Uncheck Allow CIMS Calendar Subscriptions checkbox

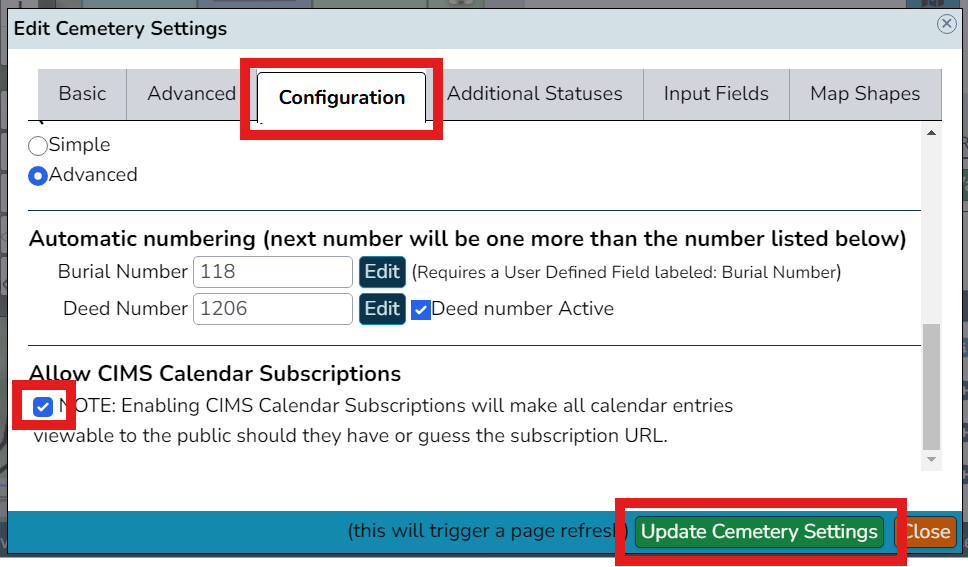pyautogui.click(x=43, y=406)
